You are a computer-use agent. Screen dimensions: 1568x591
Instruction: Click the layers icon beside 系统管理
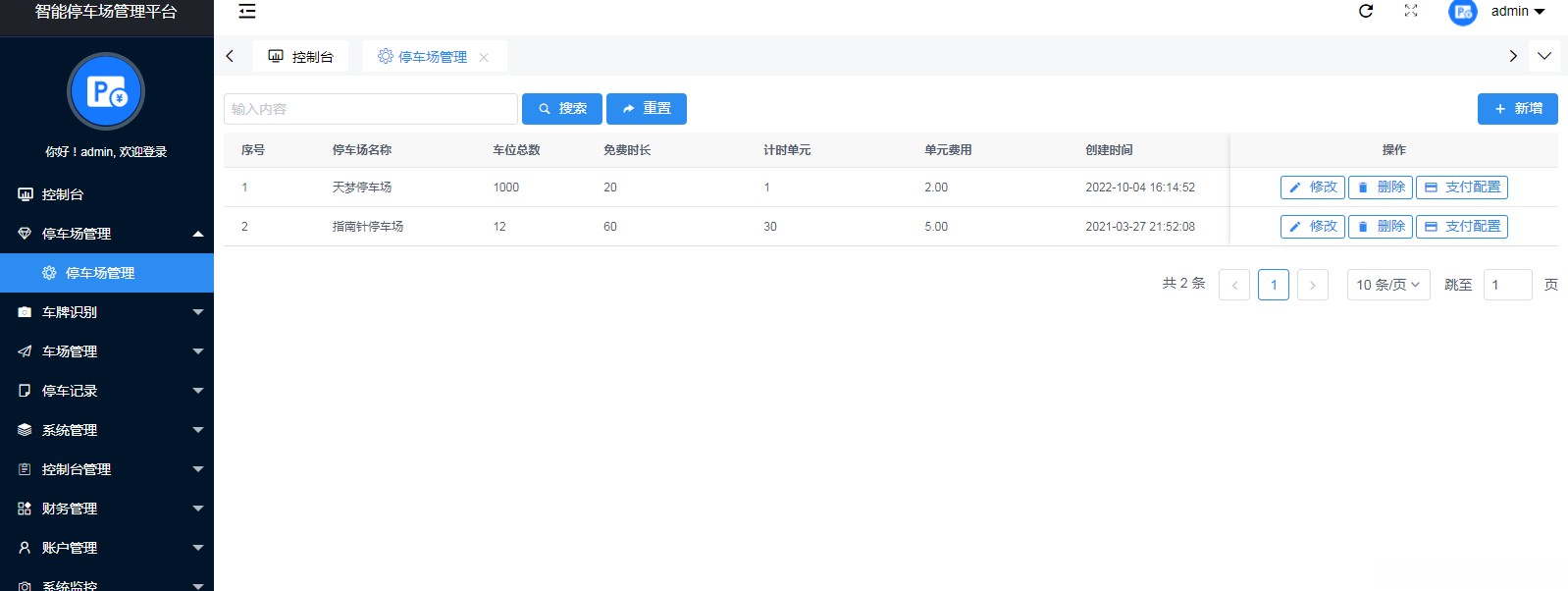[x=25, y=430]
